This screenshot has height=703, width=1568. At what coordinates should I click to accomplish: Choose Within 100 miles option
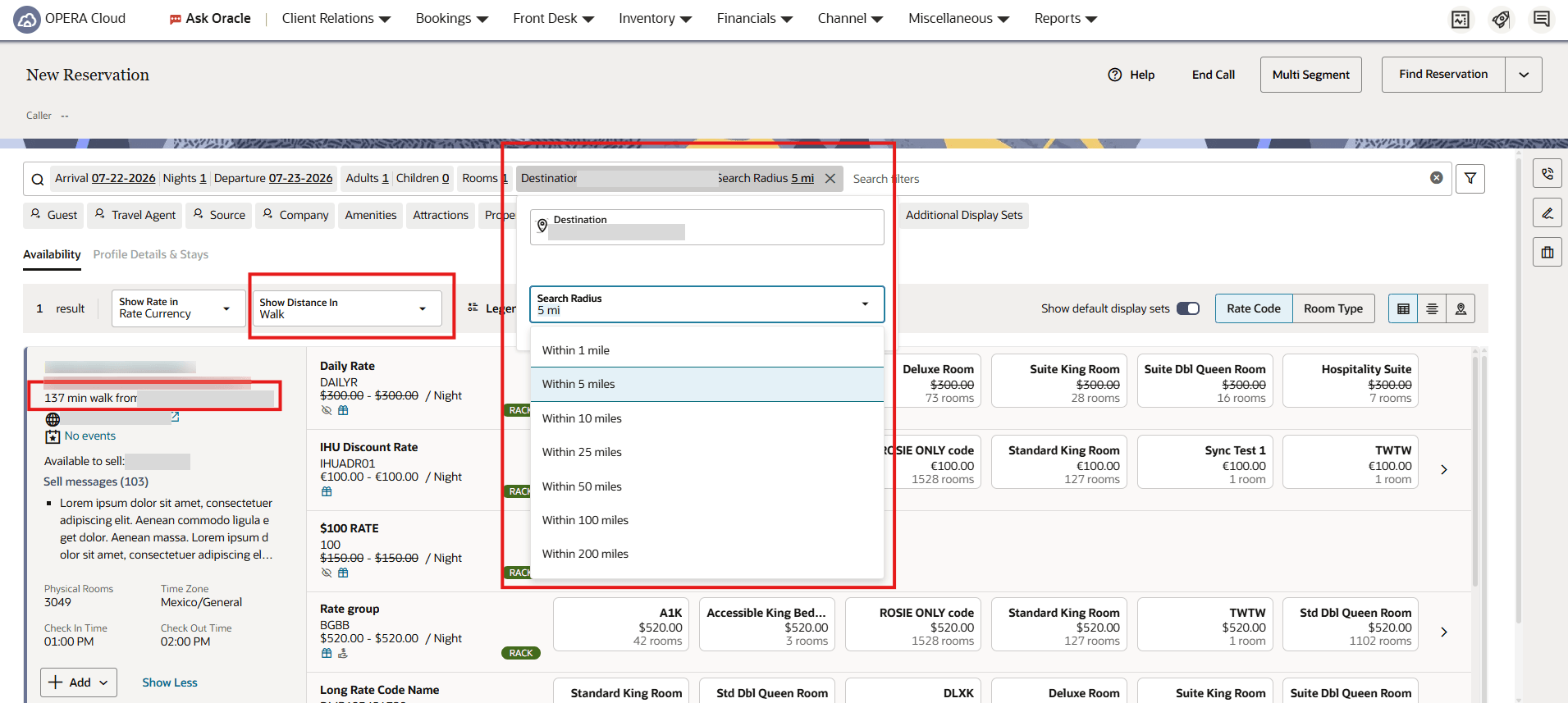[x=706, y=520]
